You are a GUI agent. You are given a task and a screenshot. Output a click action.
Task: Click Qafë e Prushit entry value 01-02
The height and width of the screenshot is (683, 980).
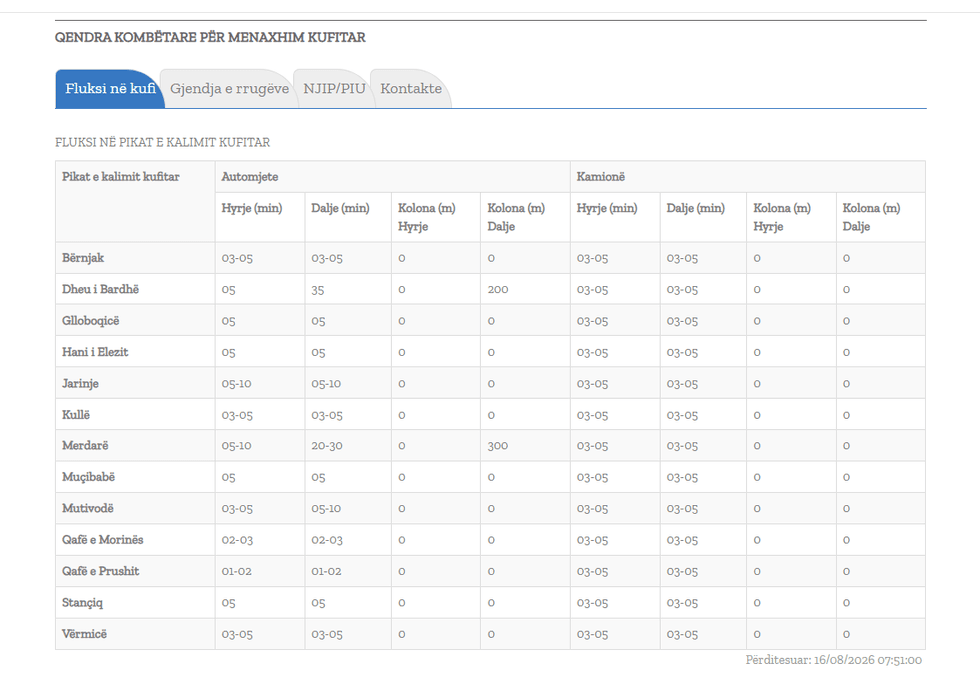point(236,571)
